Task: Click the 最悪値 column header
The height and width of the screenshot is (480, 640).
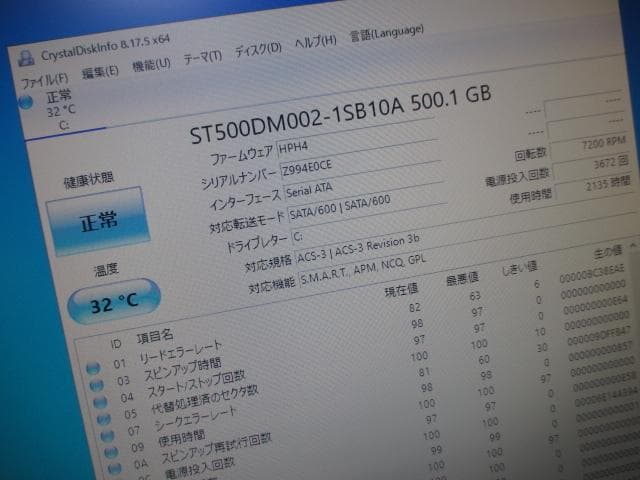Action: pyautogui.click(x=462, y=278)
